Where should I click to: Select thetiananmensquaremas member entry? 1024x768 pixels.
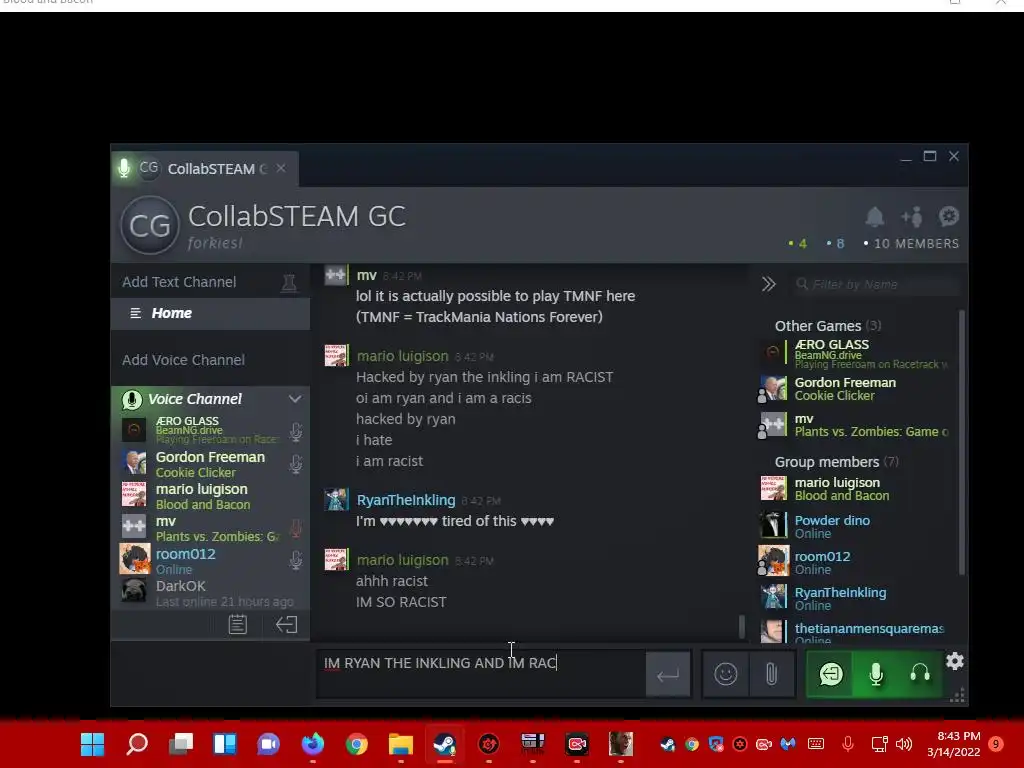pyautogui.click(x=854, y=632)
